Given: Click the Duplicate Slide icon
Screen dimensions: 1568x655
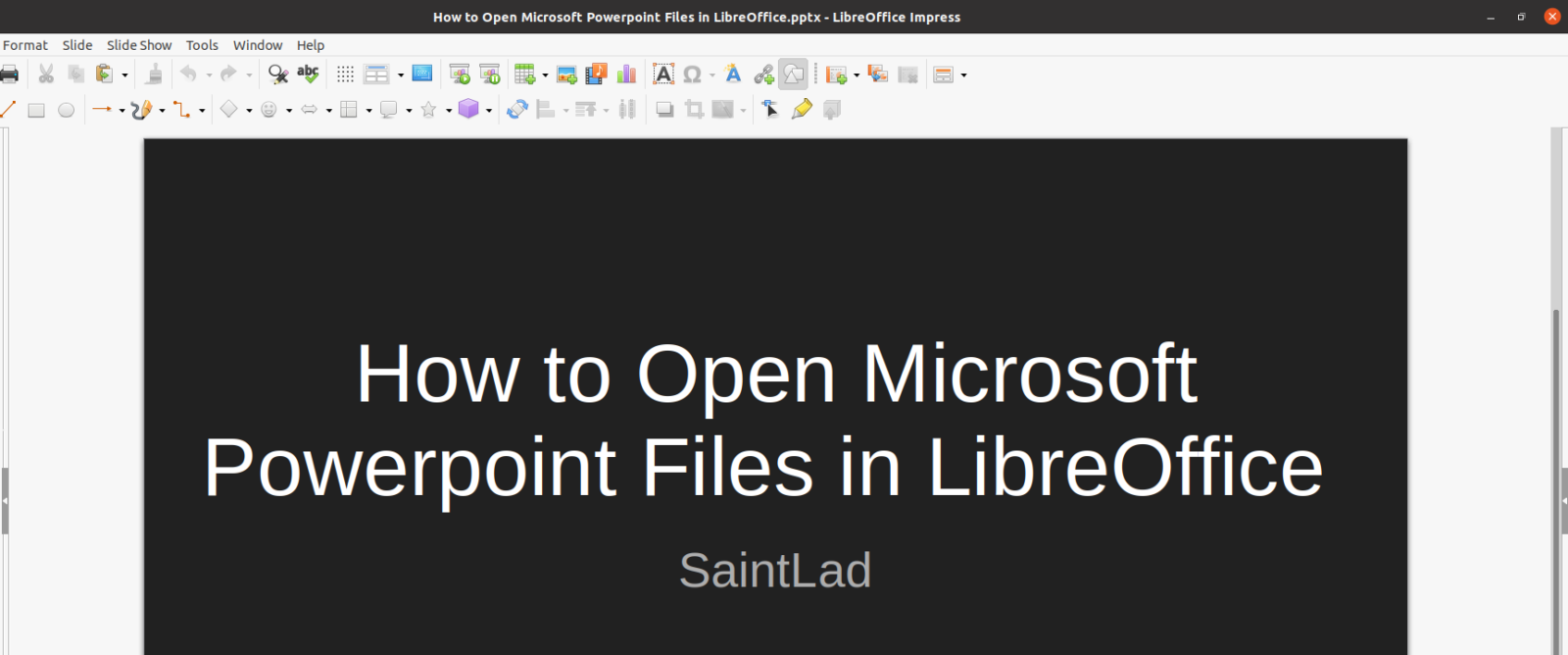Looking at the screenshot, I should pos(878,75).
